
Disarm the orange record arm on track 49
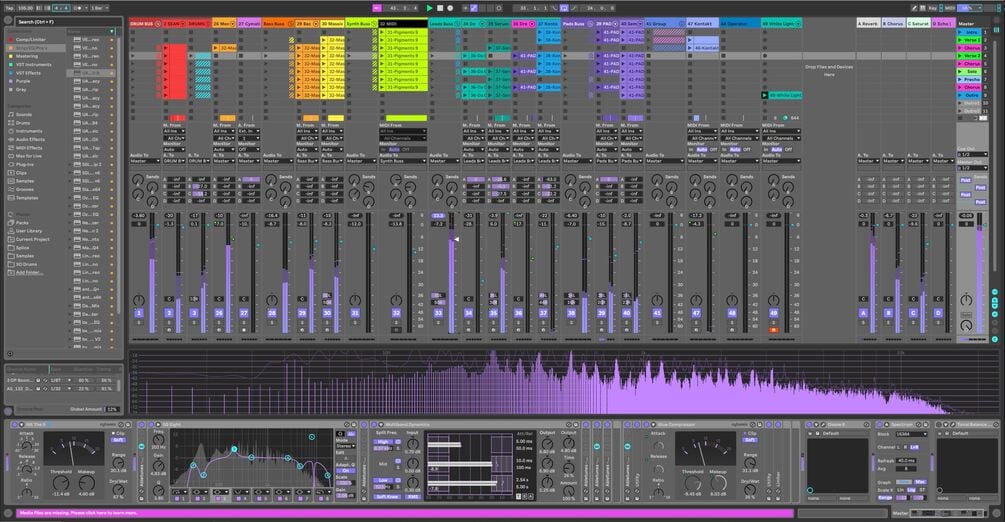(774, 330)
